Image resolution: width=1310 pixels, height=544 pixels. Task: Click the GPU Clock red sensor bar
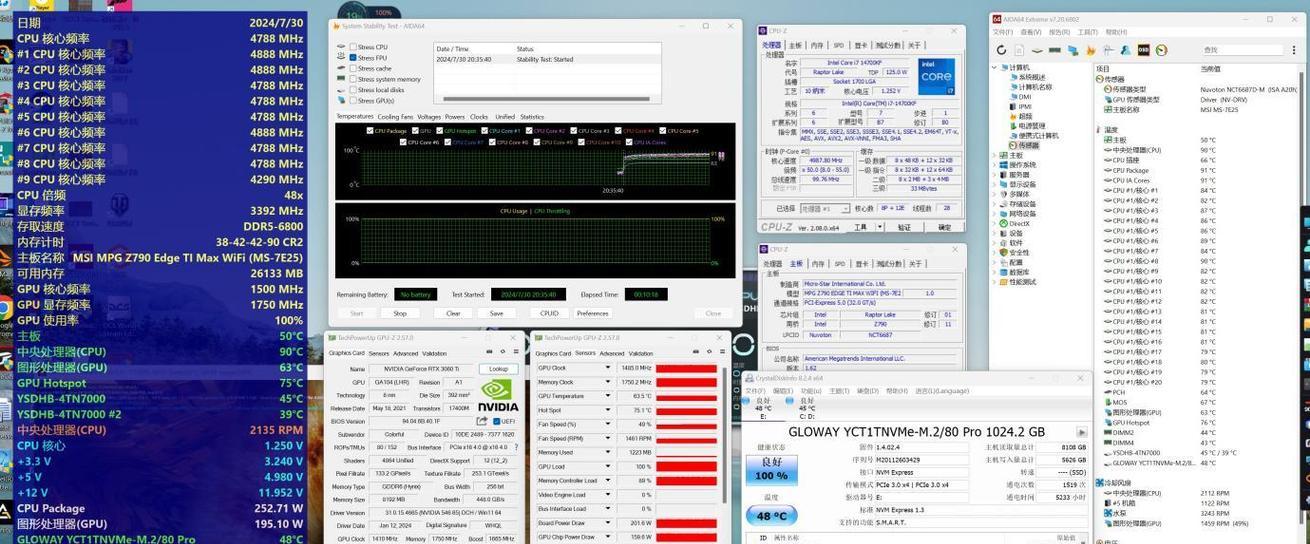pyautogui.click(x=686, y=368)
